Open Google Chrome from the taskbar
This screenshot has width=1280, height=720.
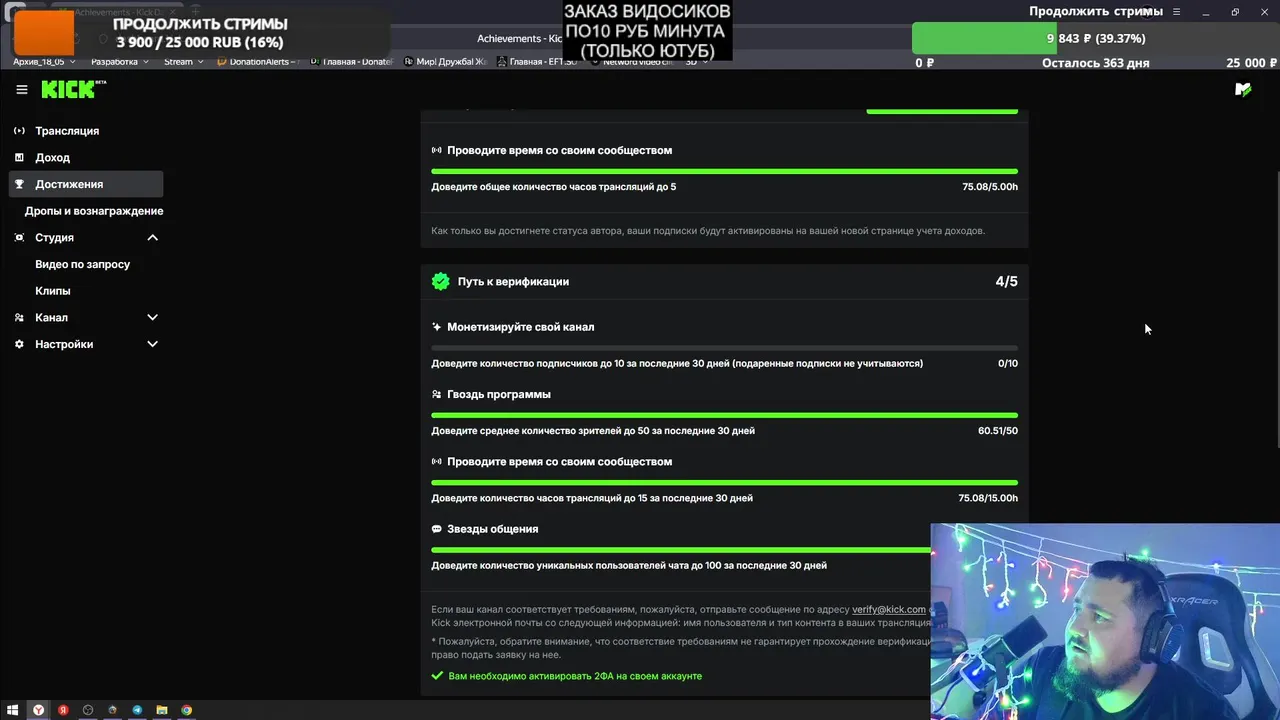point(187,710)
